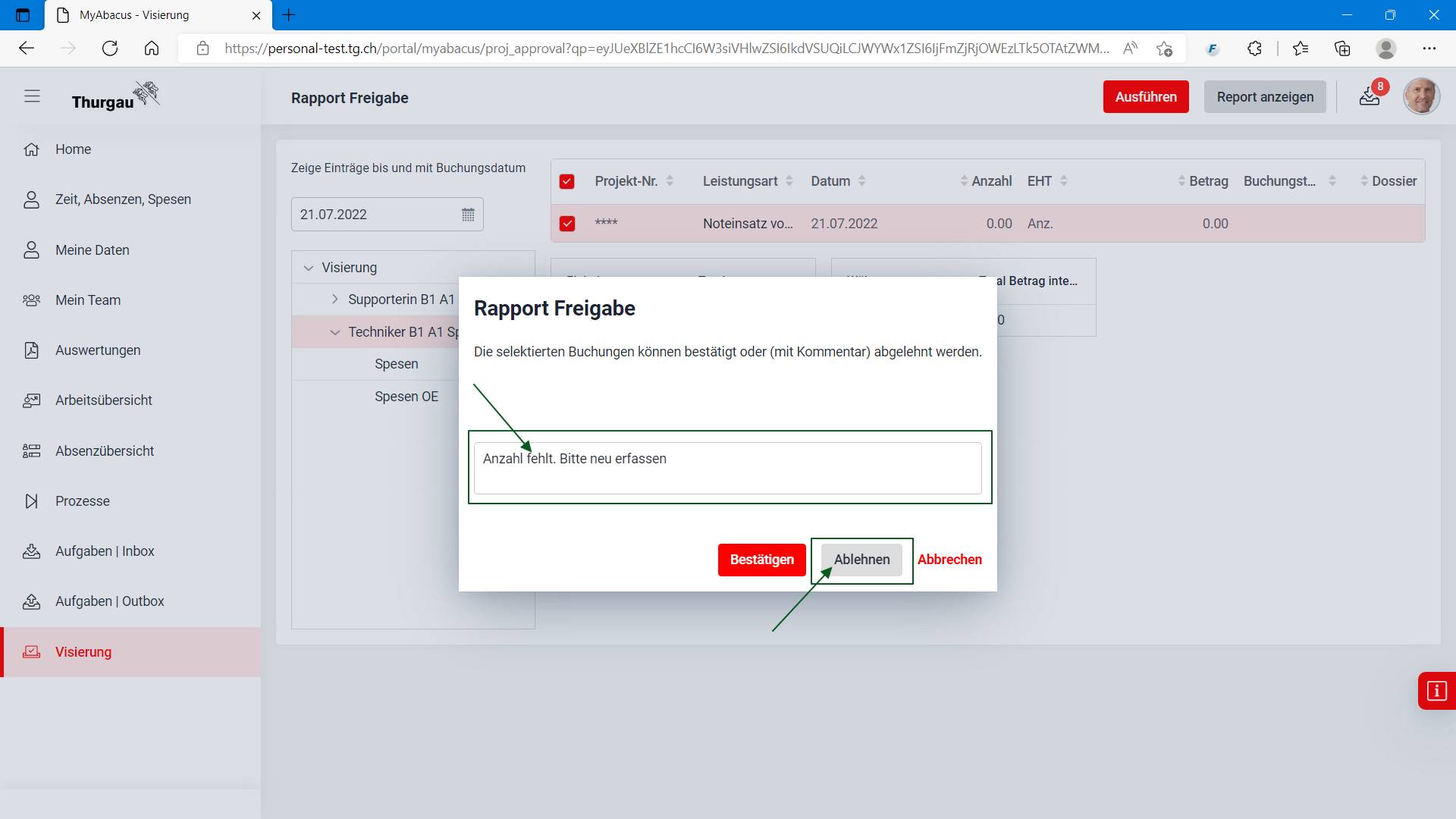Open Zeit, Absenzen, Spesen menu item

pyautogui.click(x=123, y=199)
